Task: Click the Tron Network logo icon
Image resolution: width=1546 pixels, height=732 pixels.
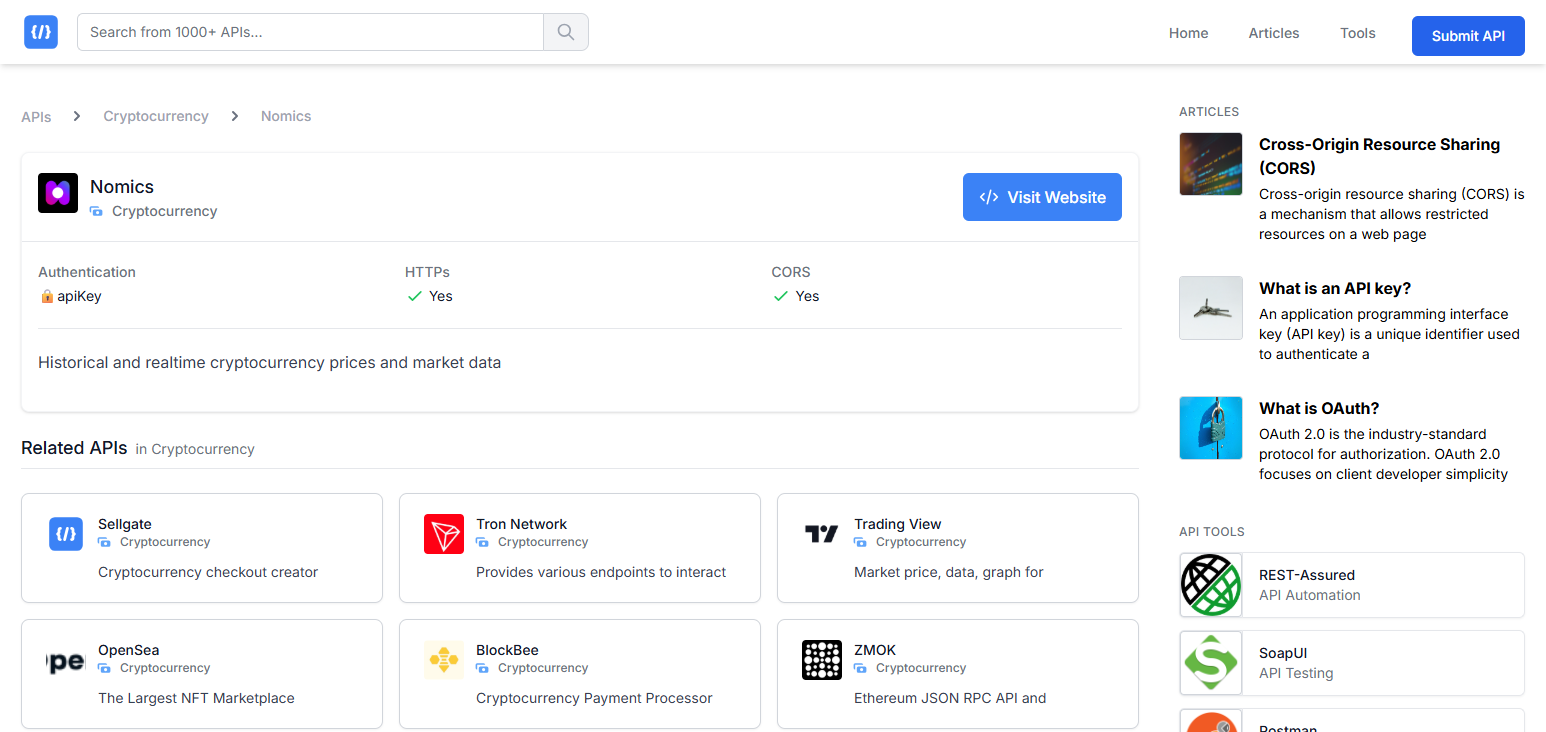Action: click(x=444, y=534)
